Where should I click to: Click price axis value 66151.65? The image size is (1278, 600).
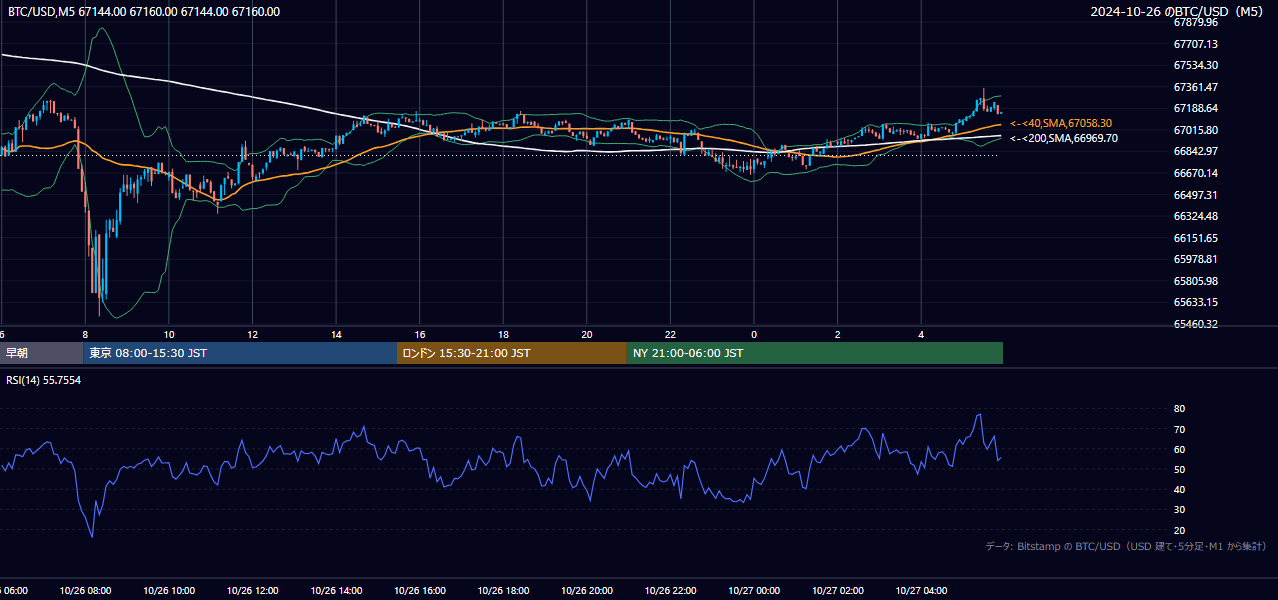1196,238
